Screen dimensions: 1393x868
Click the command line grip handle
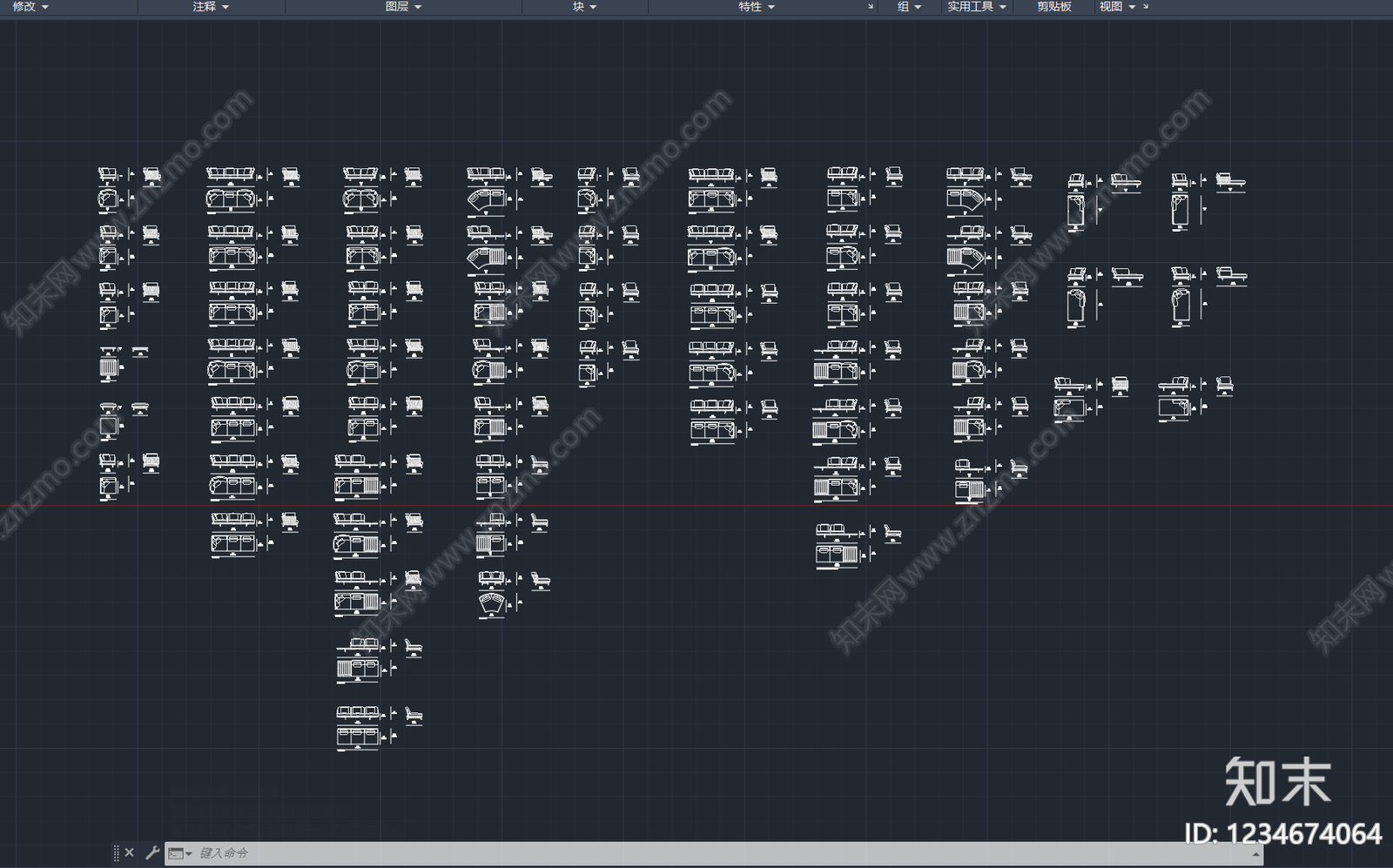click(116, 853)
